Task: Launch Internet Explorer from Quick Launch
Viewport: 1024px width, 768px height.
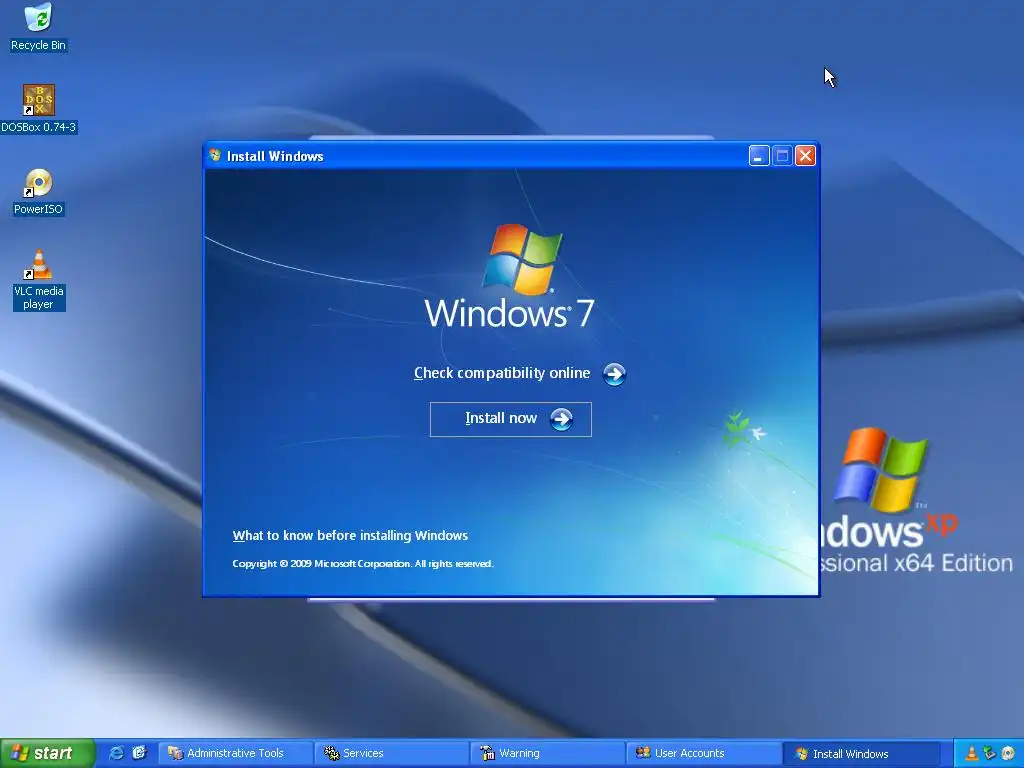Action: click(x=116, y=753)
